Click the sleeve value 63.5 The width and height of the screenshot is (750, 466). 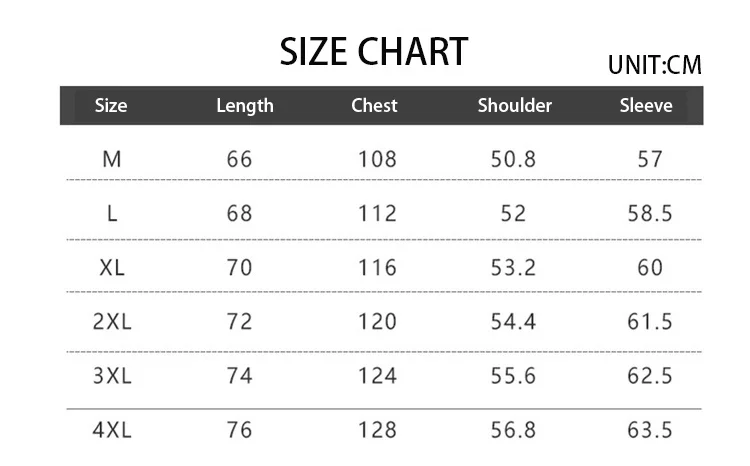[651, 430]
